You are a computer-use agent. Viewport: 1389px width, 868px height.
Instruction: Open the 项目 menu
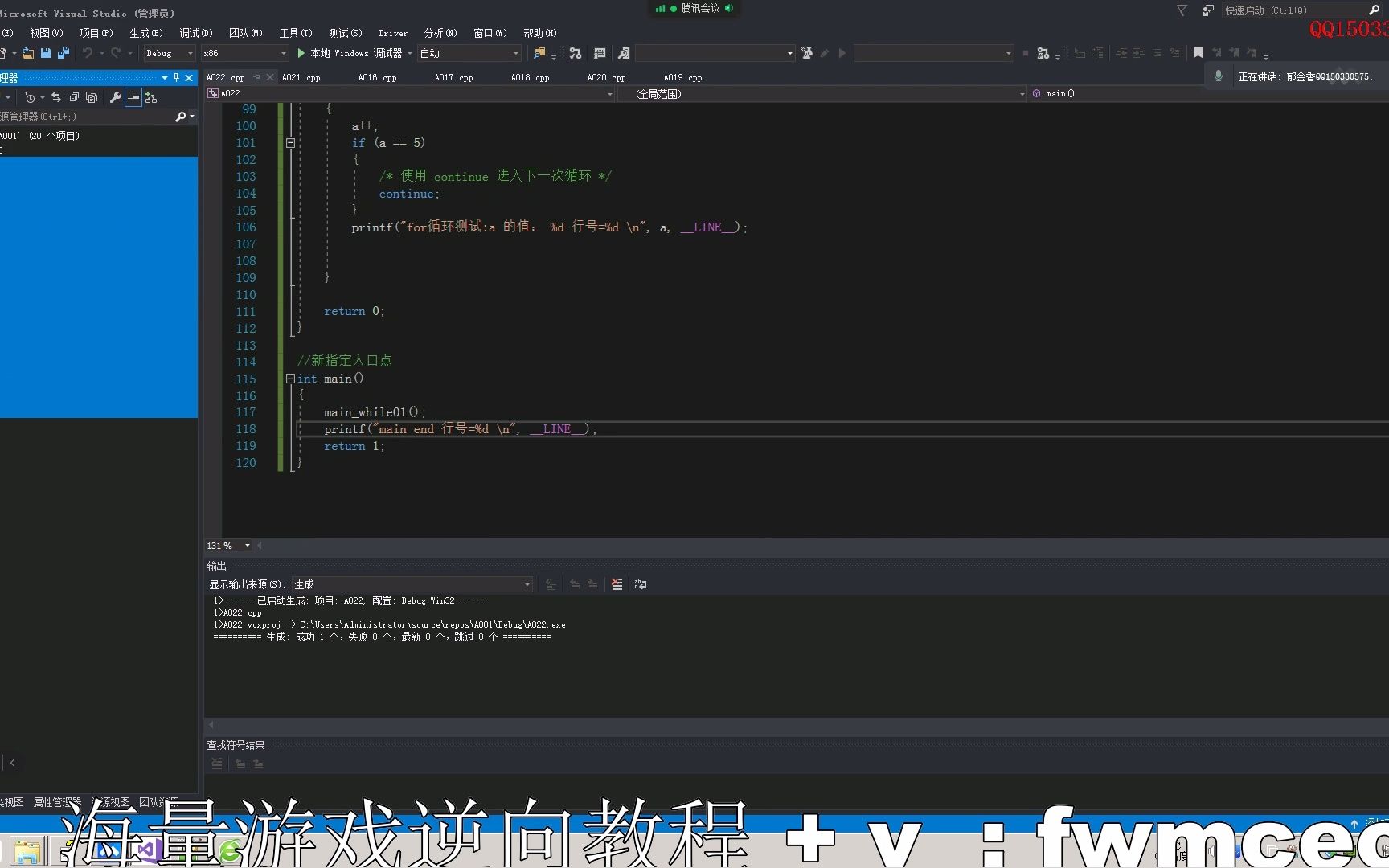96,33
